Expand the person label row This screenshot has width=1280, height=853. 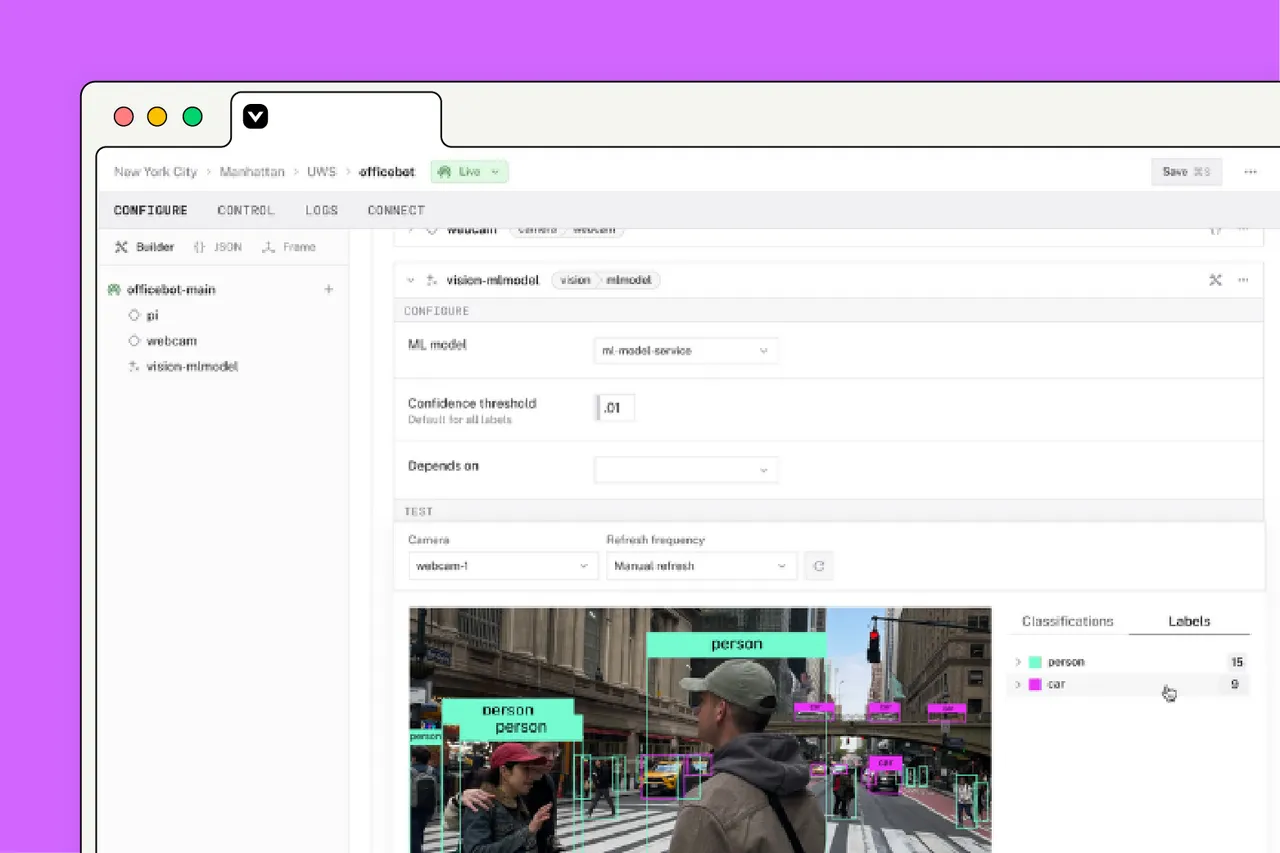tap(1017, 662)
